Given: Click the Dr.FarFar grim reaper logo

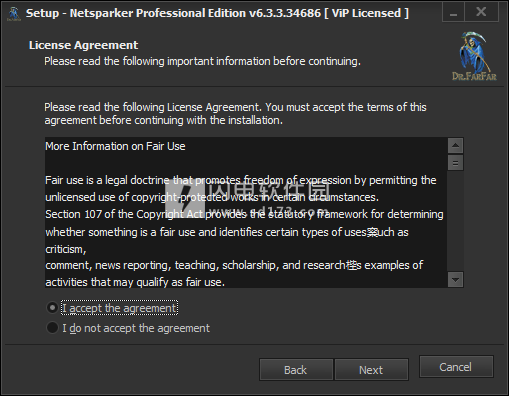Looking at the screenshot, I should tap(474, 56).
